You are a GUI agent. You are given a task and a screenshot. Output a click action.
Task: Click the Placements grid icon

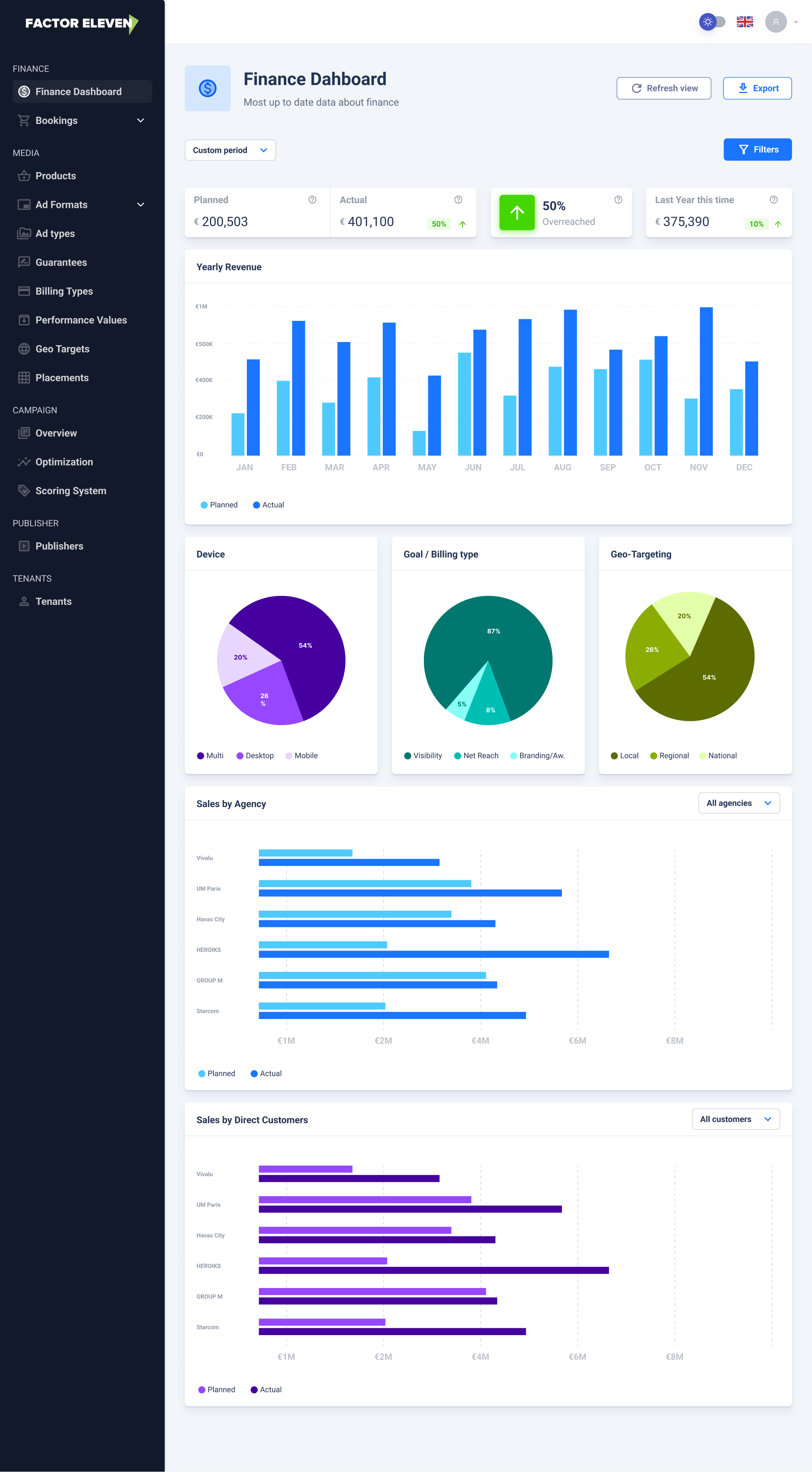coord(24,378)
